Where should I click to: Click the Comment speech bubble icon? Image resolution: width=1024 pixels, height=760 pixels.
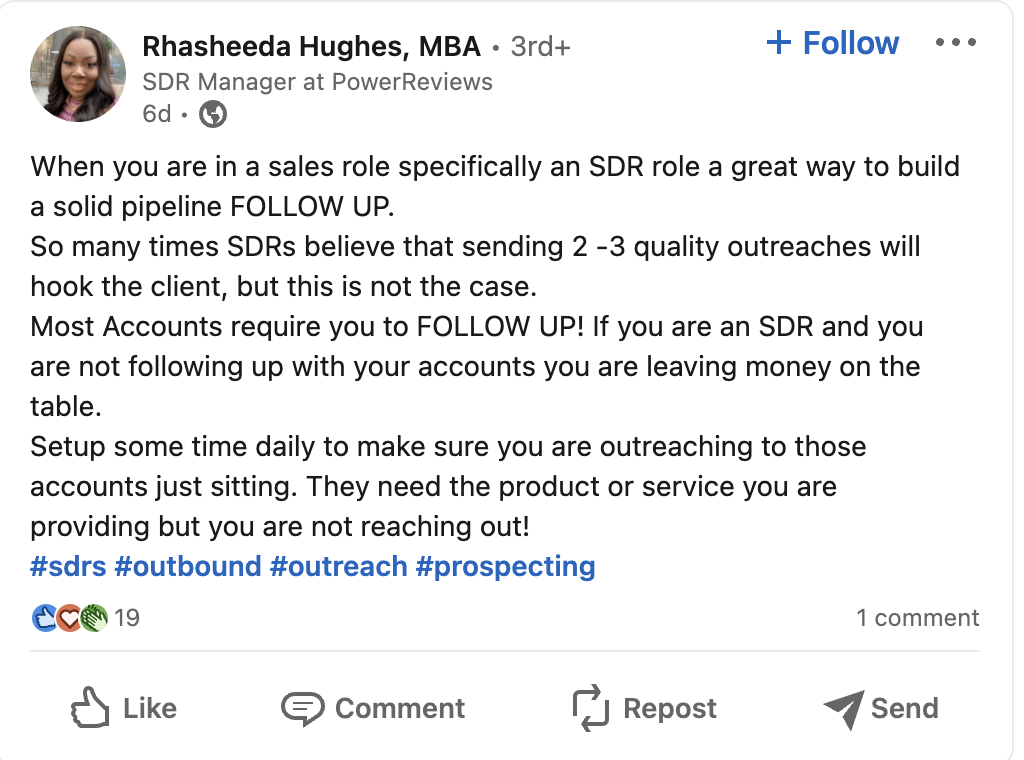[302, 708]
